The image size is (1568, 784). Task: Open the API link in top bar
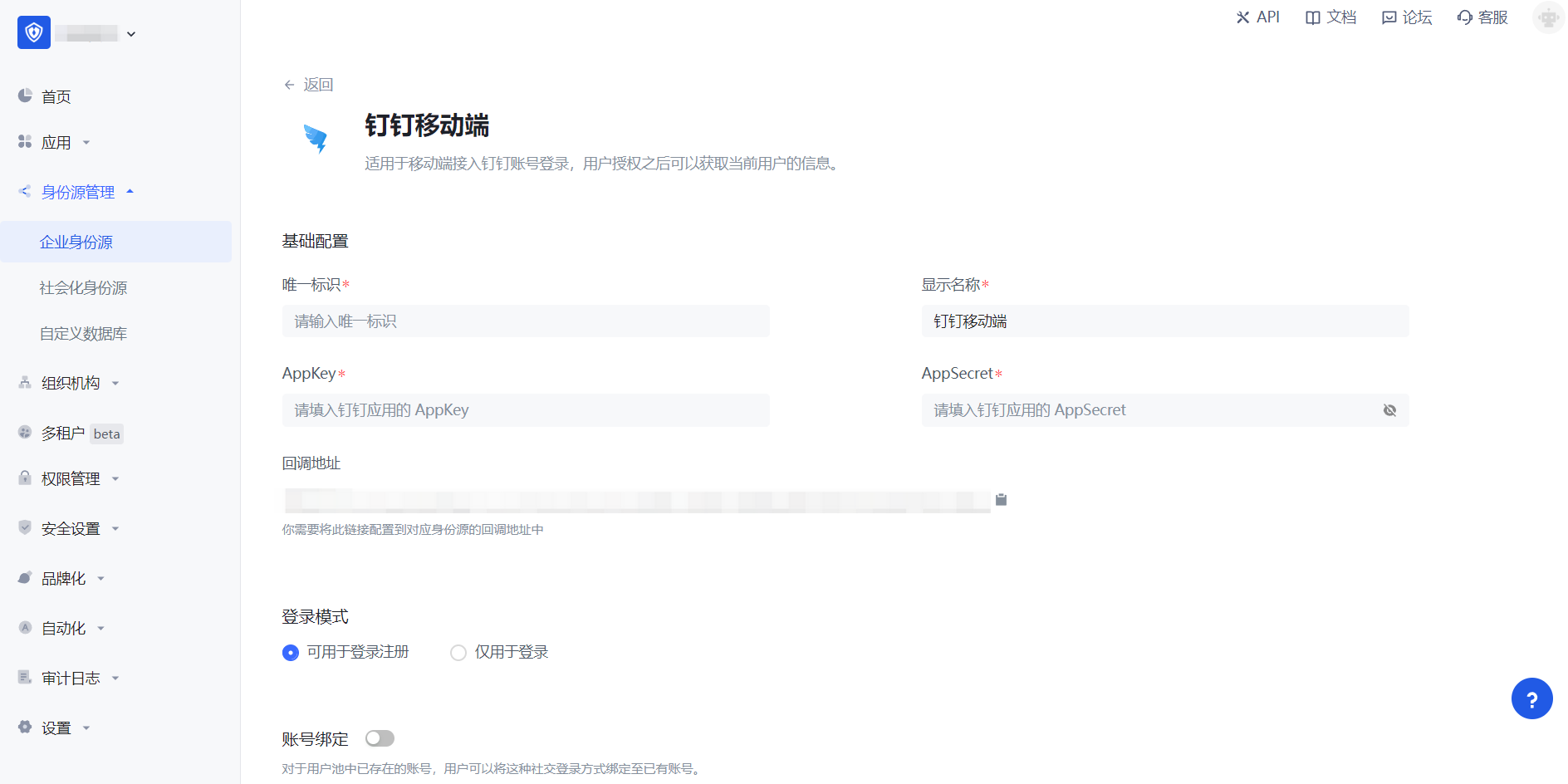tap(1257, 17)
